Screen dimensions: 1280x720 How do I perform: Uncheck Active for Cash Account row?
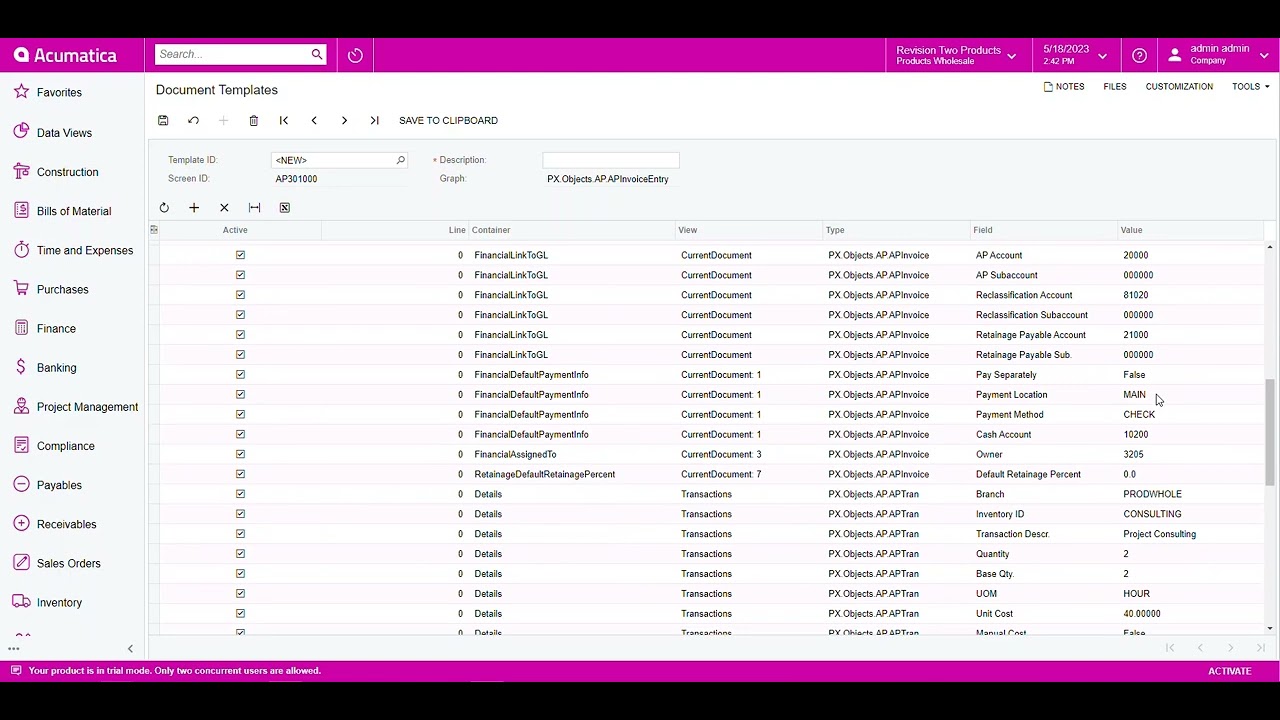point(240,434)
